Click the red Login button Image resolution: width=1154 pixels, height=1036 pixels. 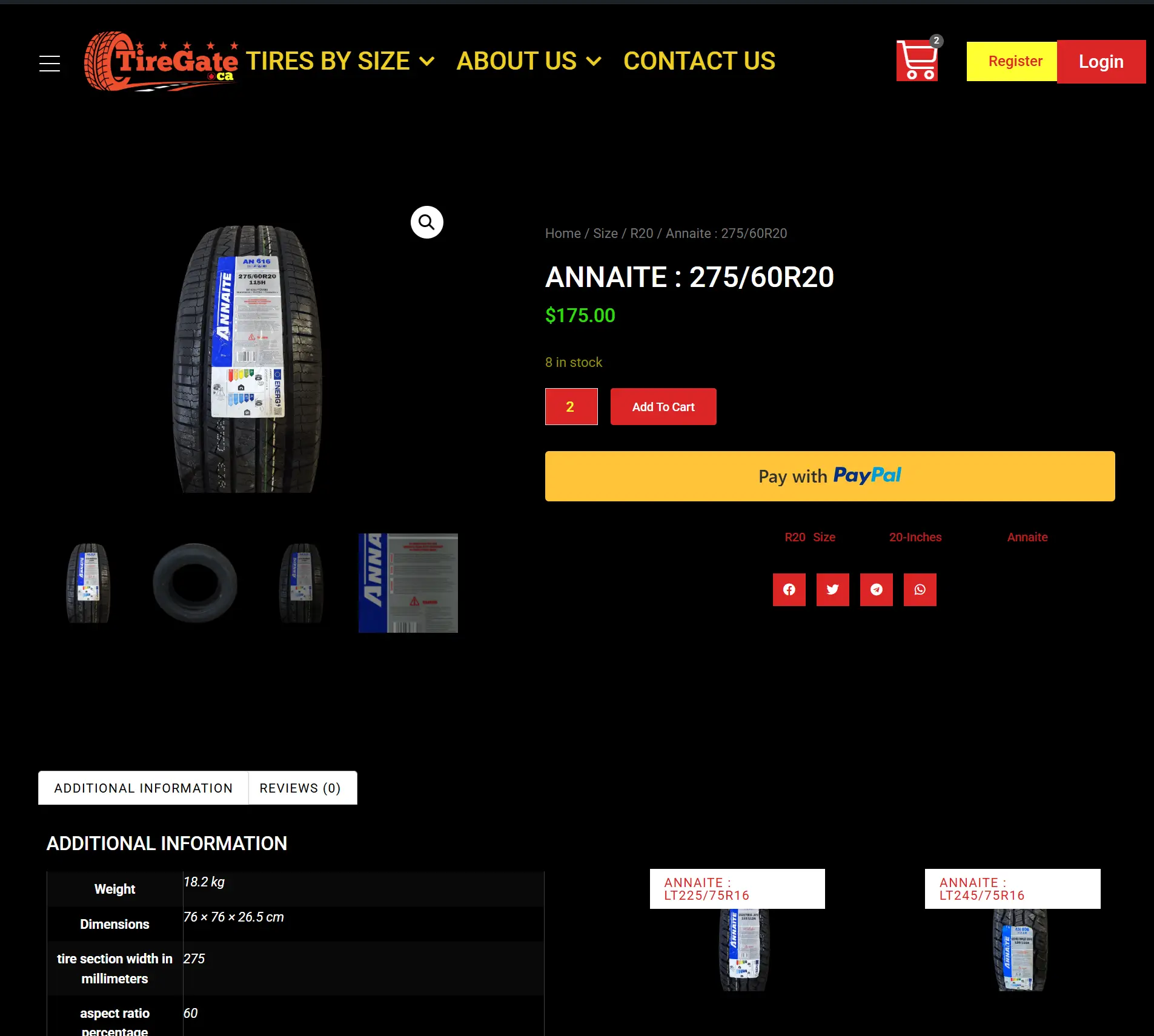[1101, 62]
